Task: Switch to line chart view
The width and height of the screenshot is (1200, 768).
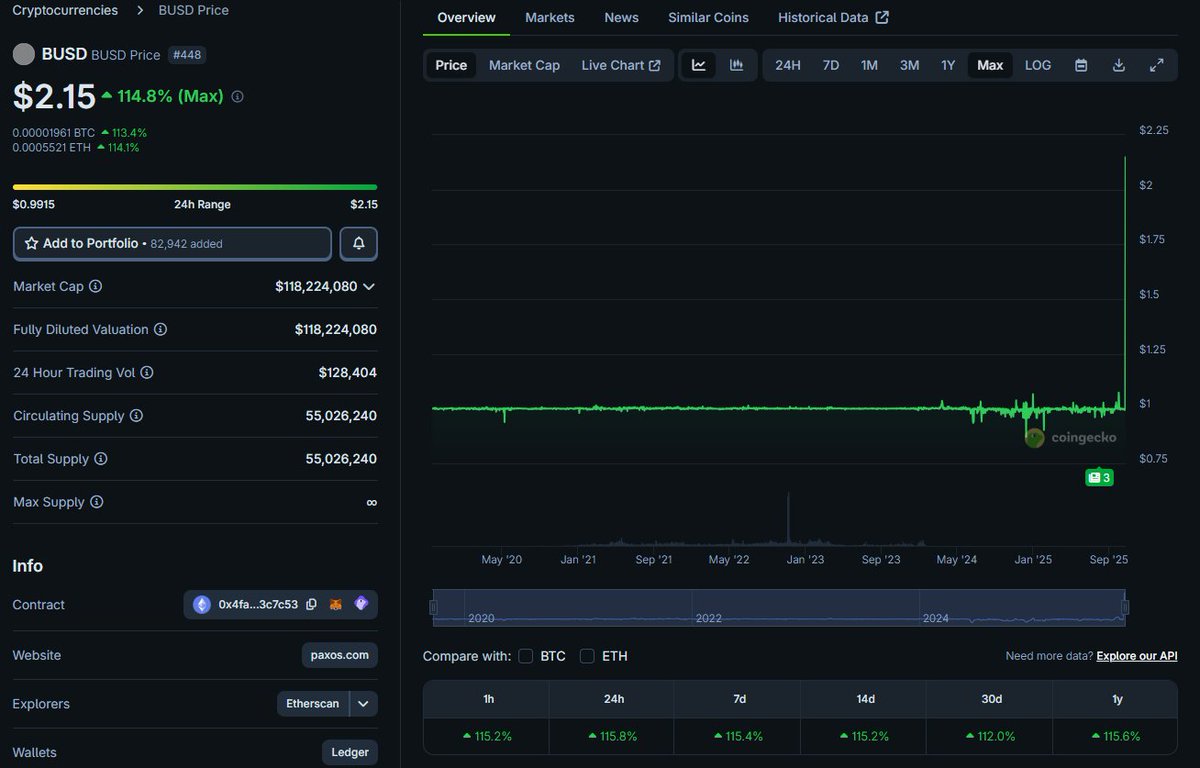Action: pos(699,65)
